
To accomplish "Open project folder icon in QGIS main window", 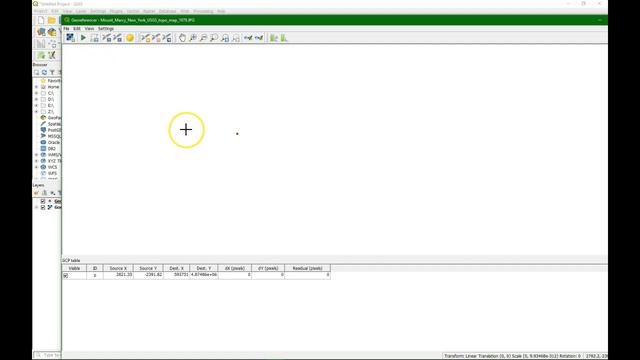I will (x=52, y=20).
